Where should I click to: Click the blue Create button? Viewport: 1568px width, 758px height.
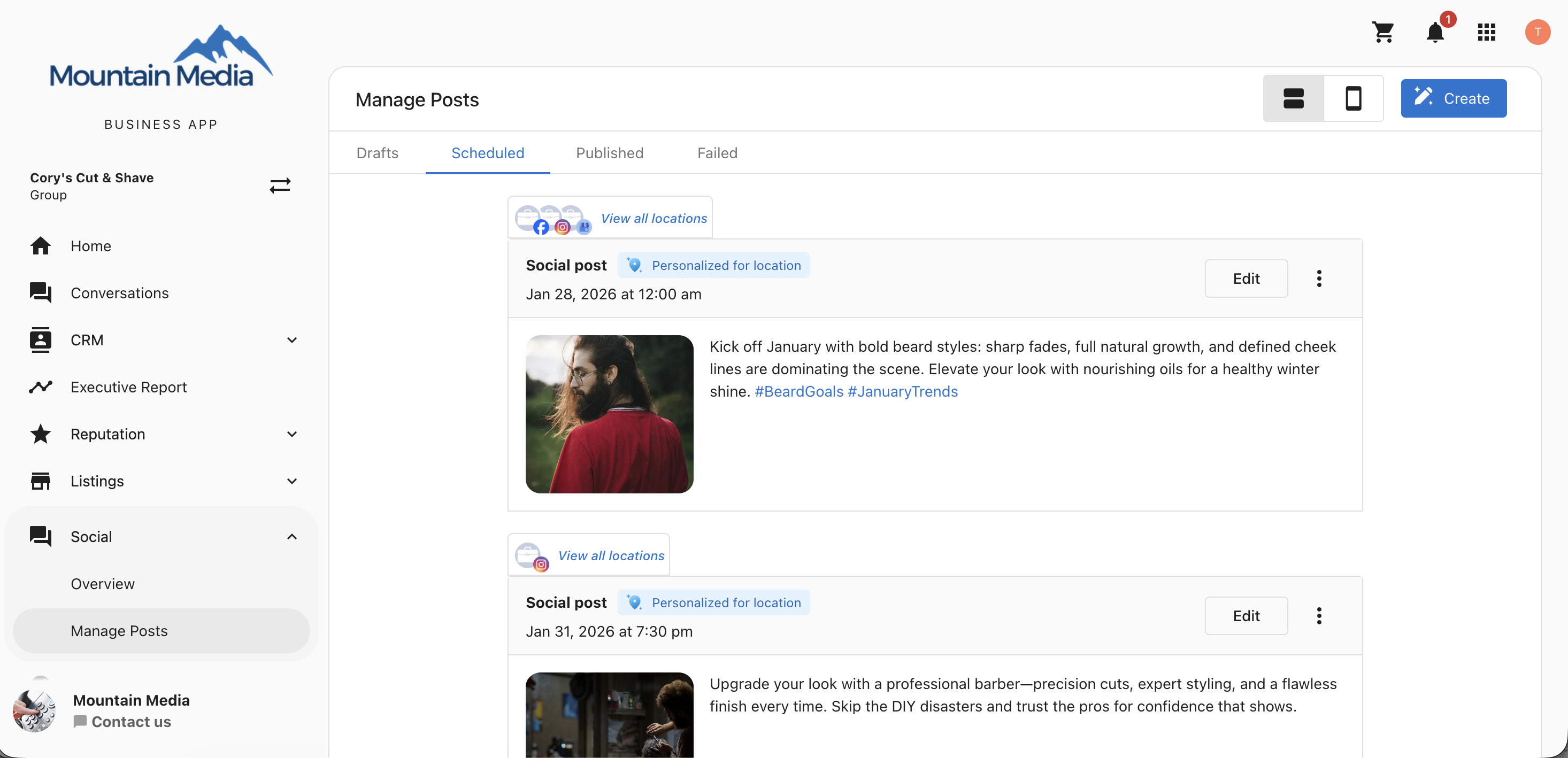[1453, 98]
